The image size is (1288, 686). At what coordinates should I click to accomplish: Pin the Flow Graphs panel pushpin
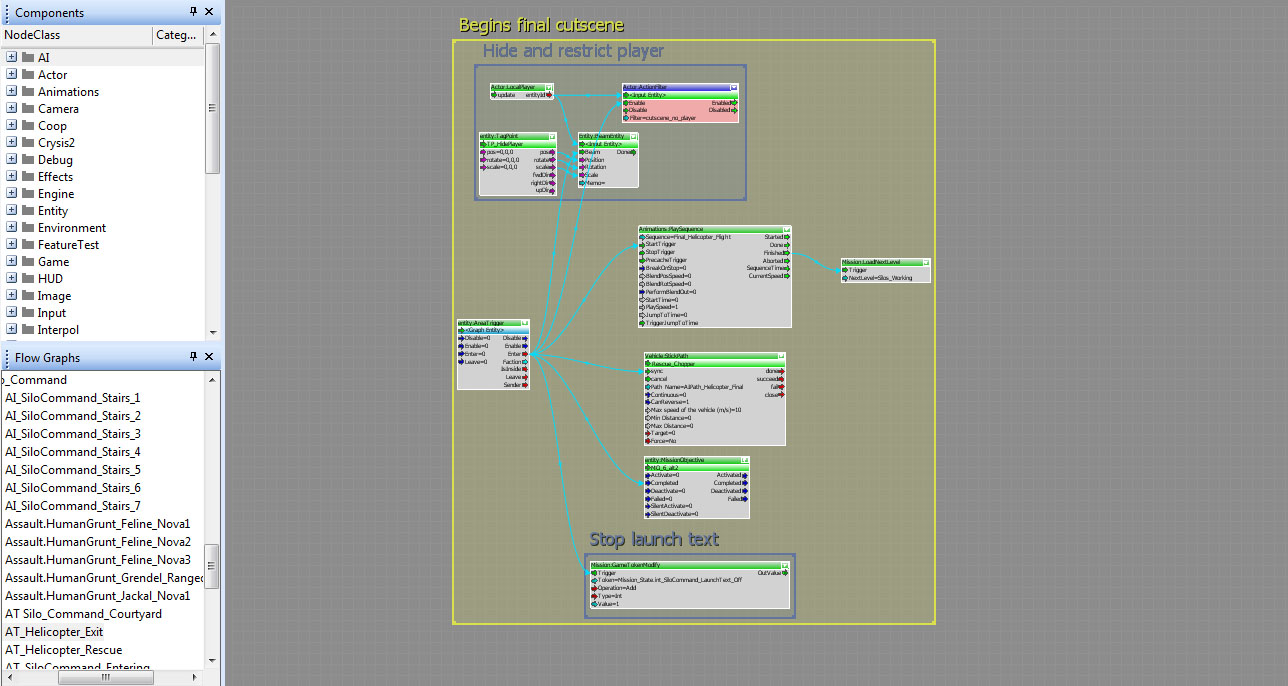click(193, 357)
